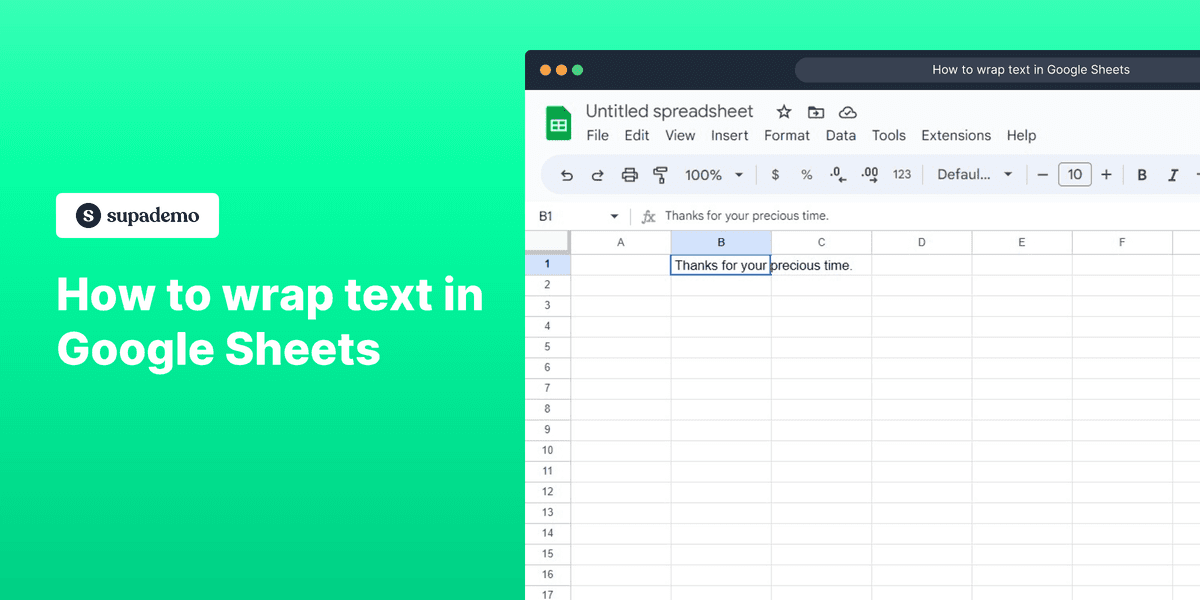The image size is (1200, 600).
Task: Toggle bold formatting
Action: [x=1142, y=174]
